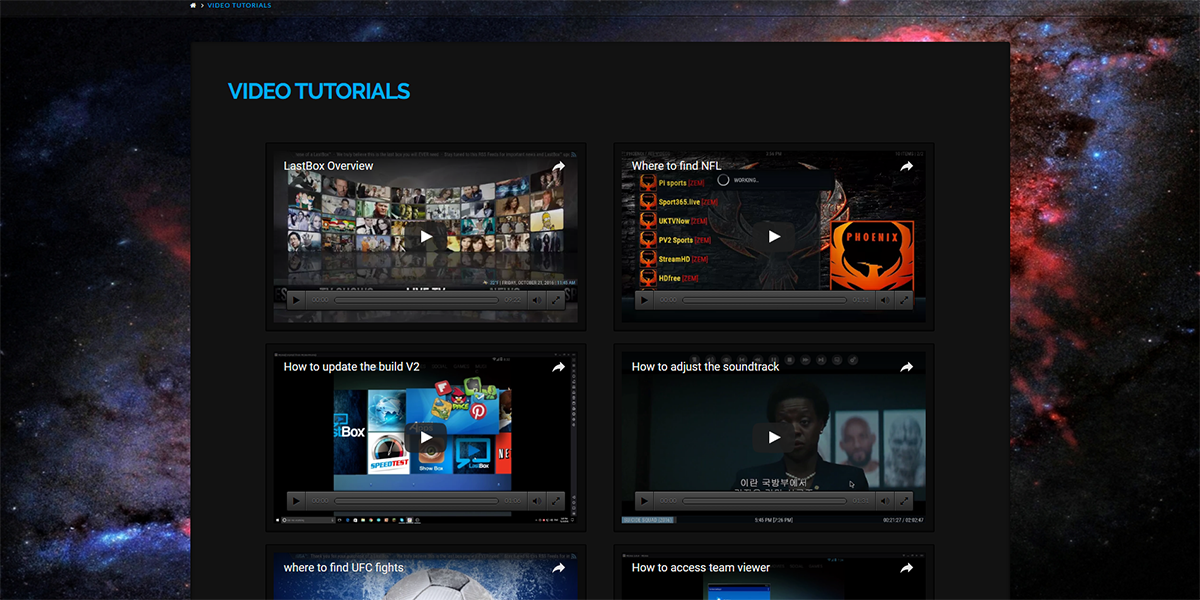The width and height of the screenshot is (1200, 600).
Task: Click control-bar play on Where to find NFL
Action: 644,299
